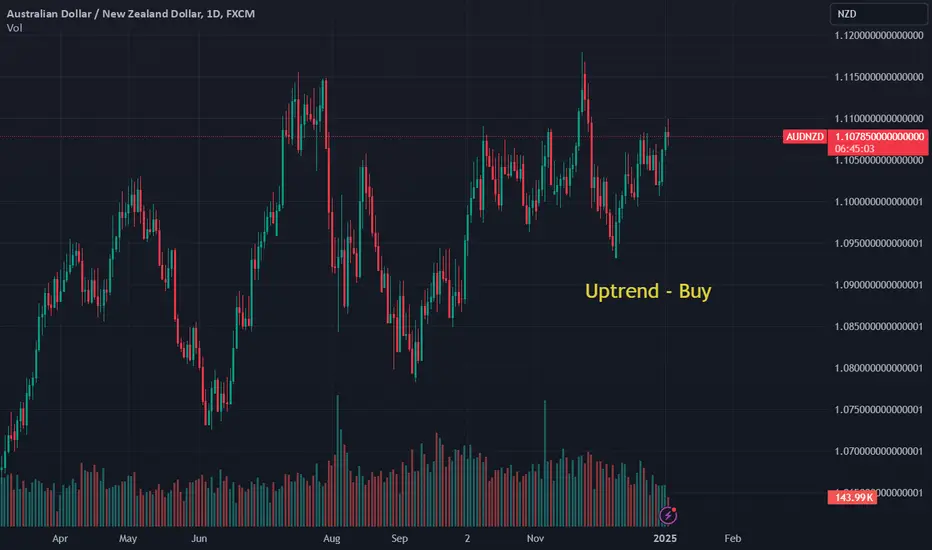The image size is (932, 550).
Task: Select the Jun label on time axis
Action: pyautogui.click(x=199, y=538)
